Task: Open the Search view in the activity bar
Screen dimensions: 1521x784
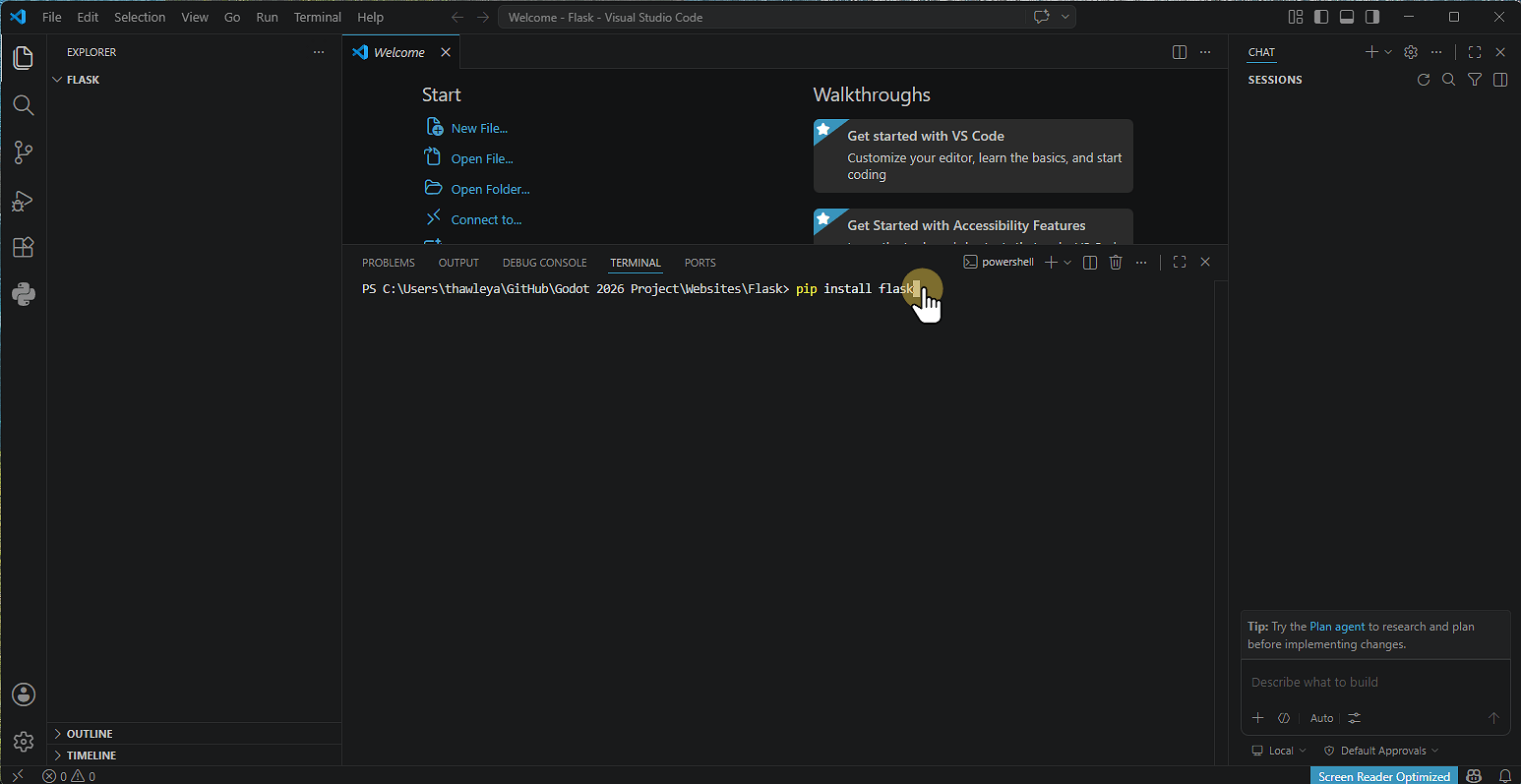Action: pos(24,105)
